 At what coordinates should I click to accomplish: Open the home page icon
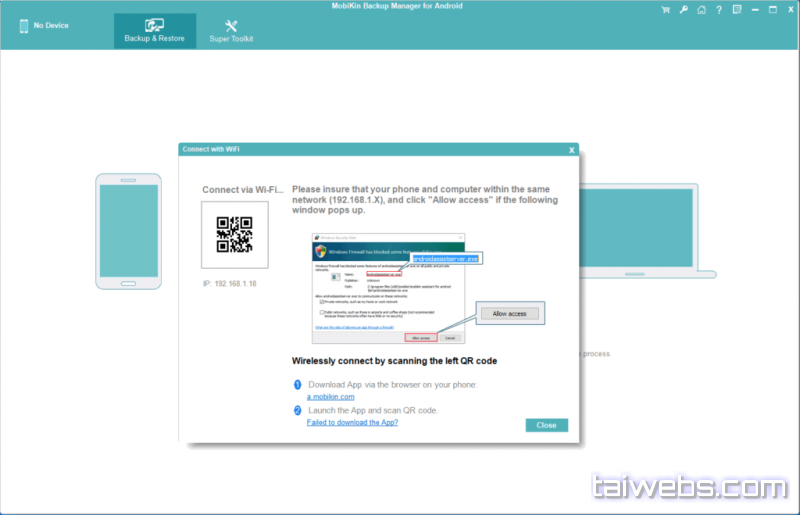pos(701,10)
